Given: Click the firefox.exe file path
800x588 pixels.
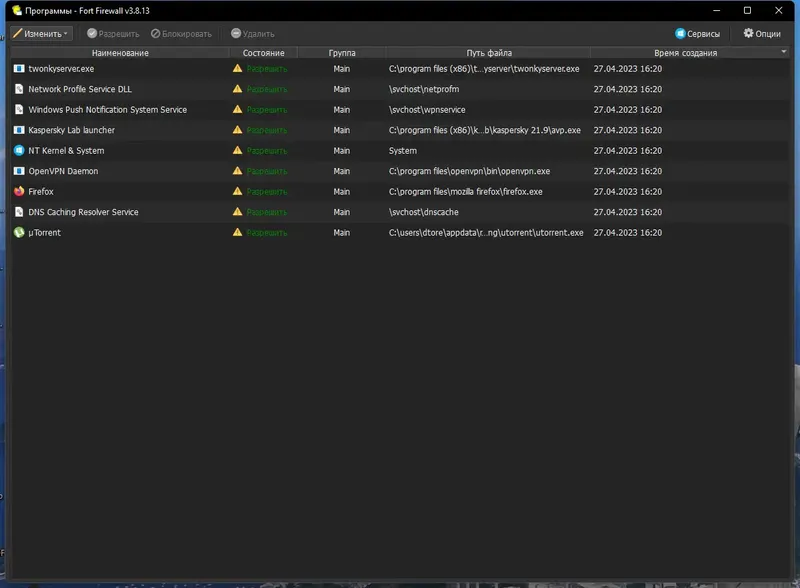Looking at the screenshot, I should (x=465, y=191).
